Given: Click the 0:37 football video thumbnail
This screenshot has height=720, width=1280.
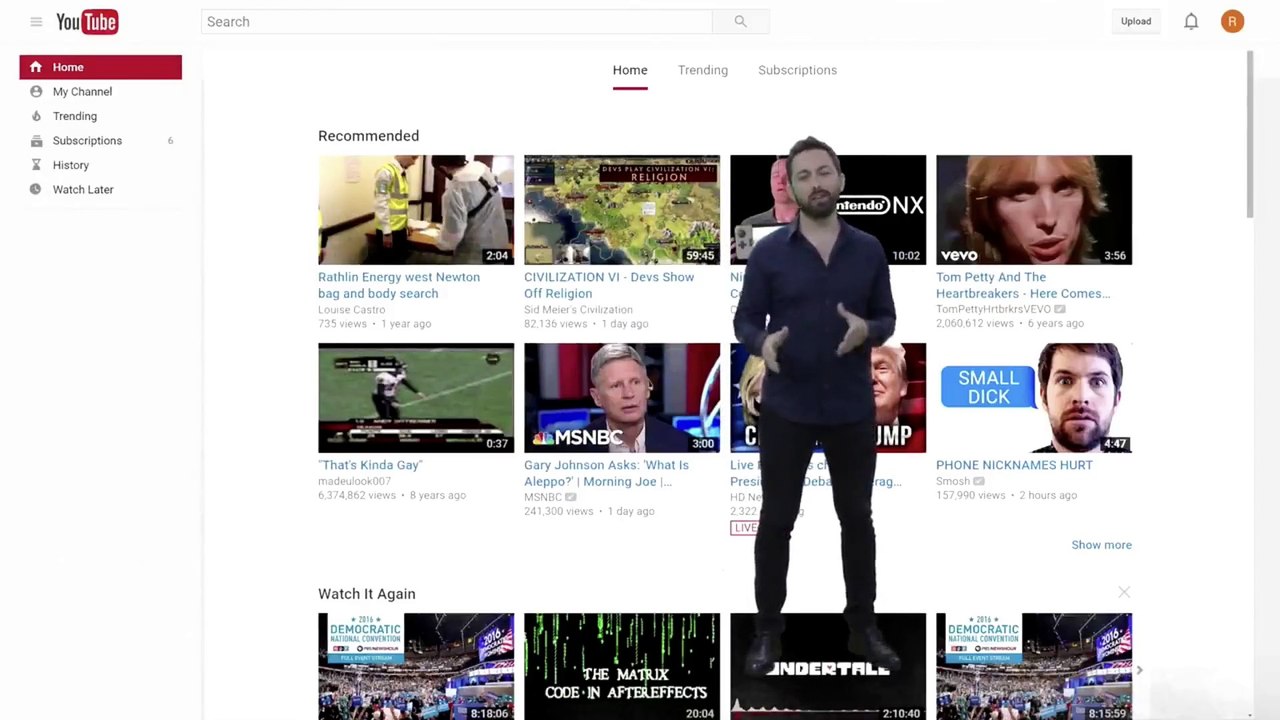Looking at the screenshot, I should click(x=416, y=397).
